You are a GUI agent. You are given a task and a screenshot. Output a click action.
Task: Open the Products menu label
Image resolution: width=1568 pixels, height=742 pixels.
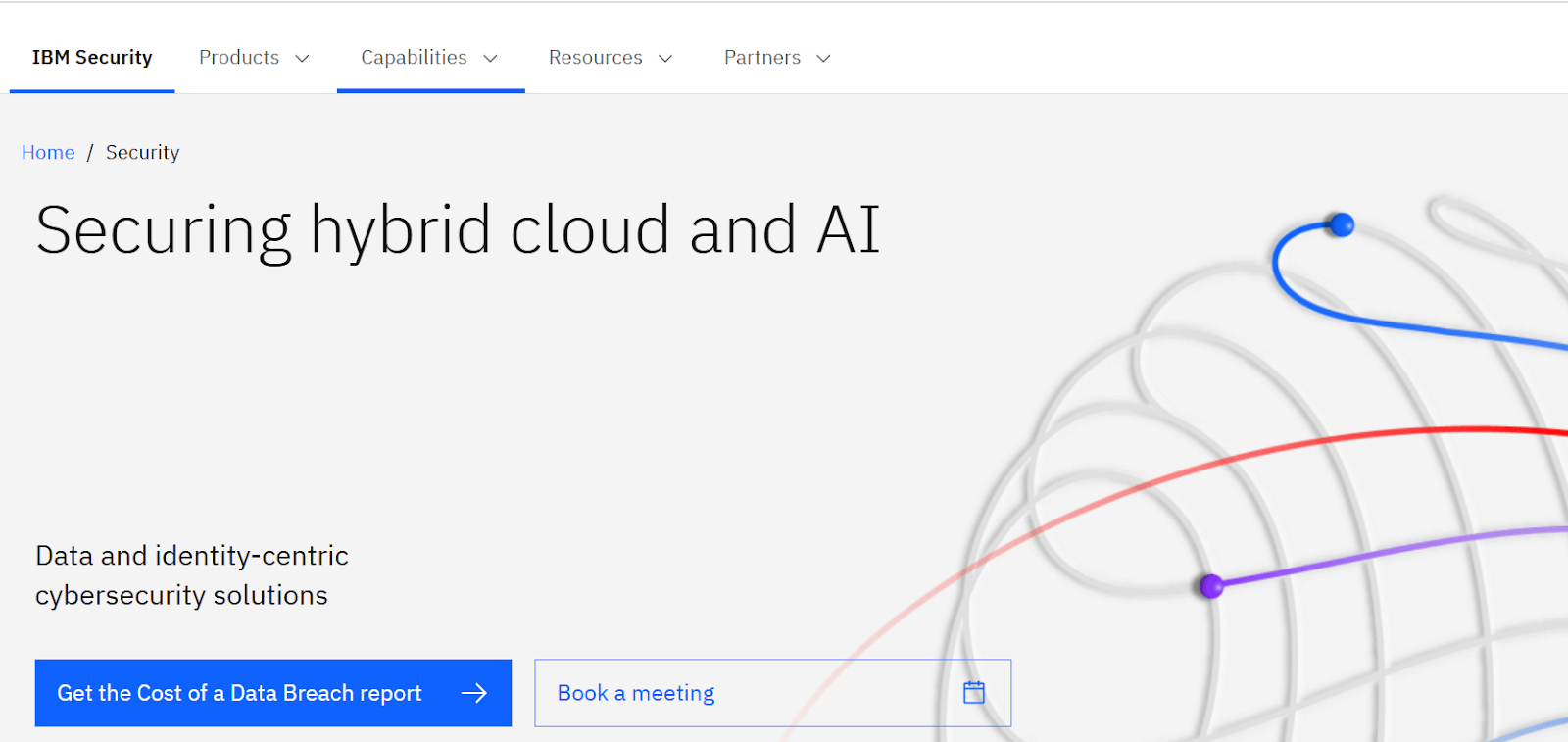pyautogui.click(x=239, y=58)
